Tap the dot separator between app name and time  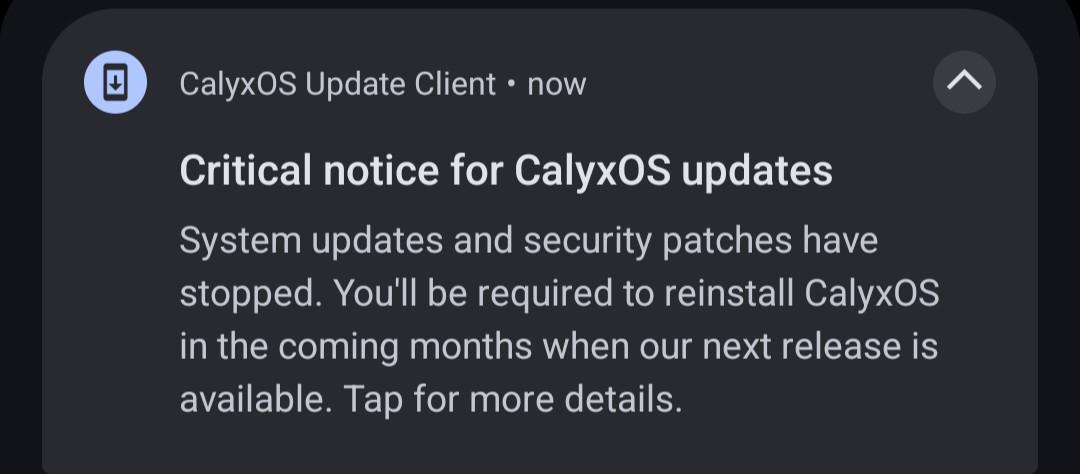point(510,84)
